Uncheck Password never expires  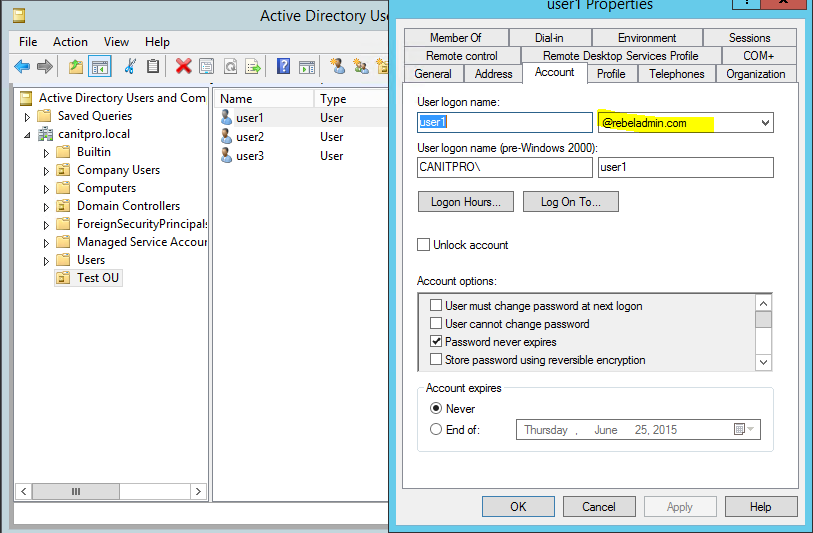pyautogui.click(x=436, y=341)
